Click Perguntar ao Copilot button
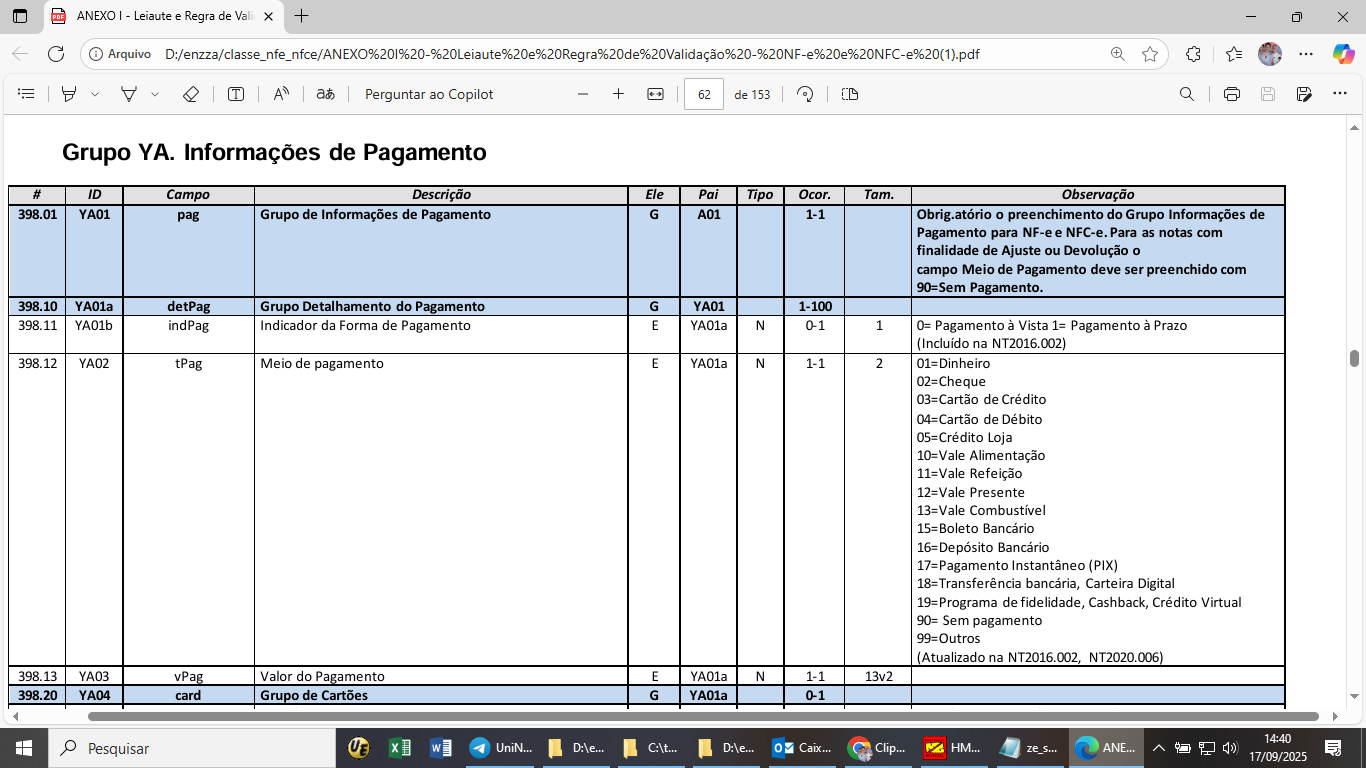The image size is (1366, 768). pyautogui.click(x=429, y=94)
